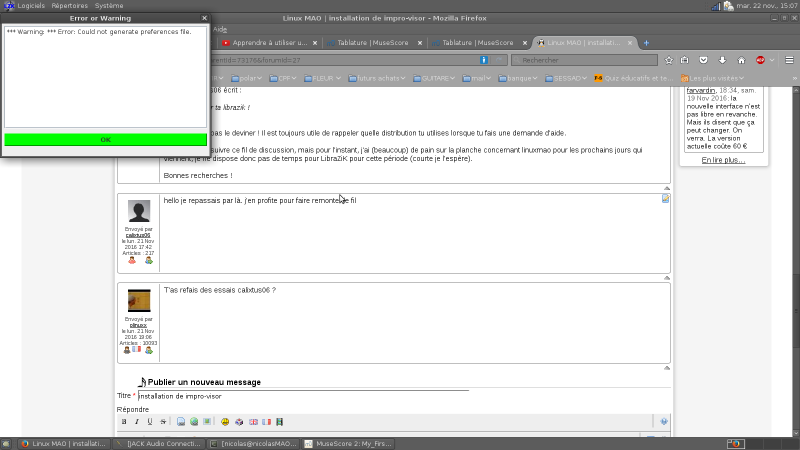
Task: Open a new Firefox tab with plus button
Action: click(646, 43)
